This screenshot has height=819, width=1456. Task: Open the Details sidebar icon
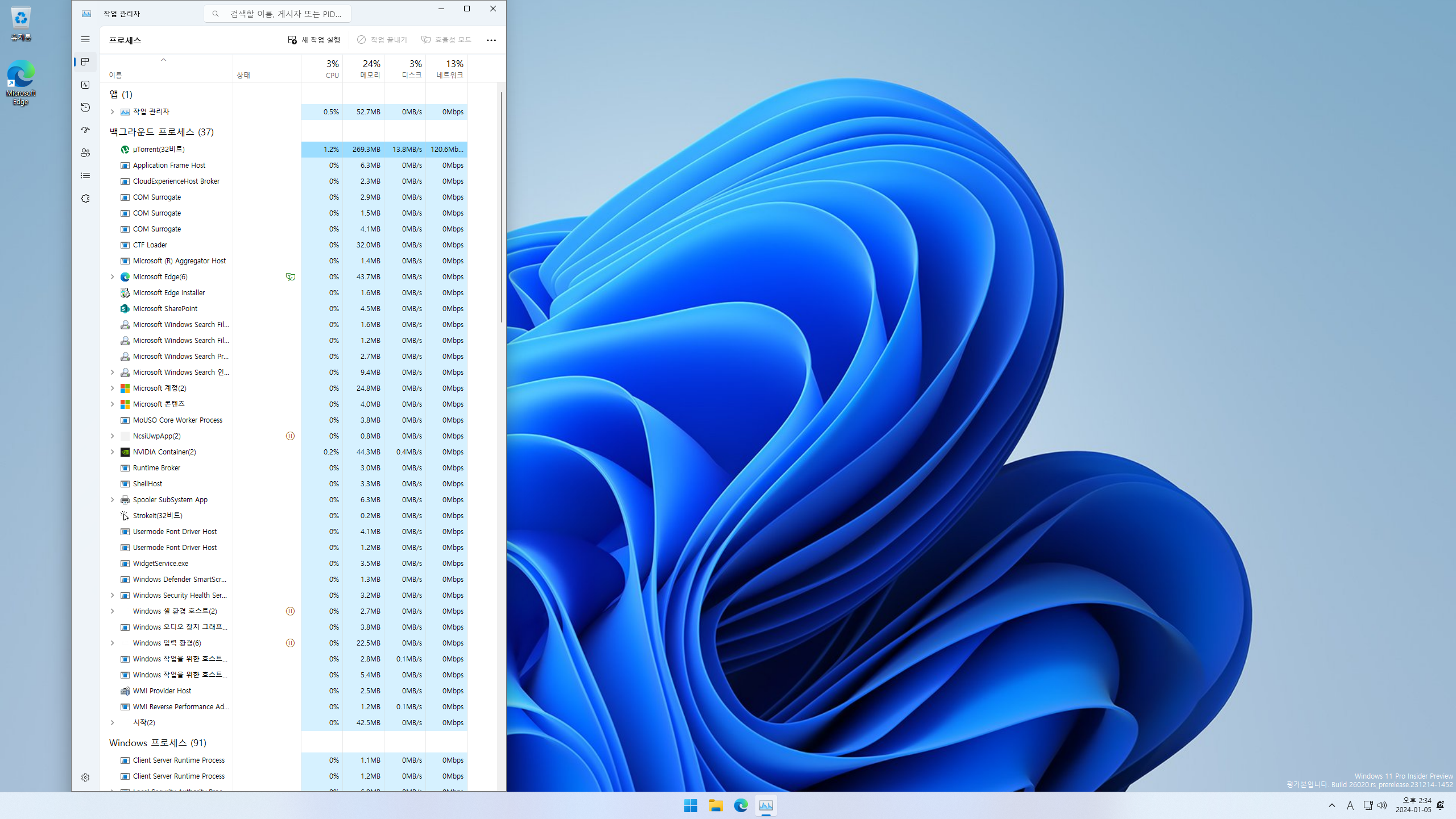point(85,176)
